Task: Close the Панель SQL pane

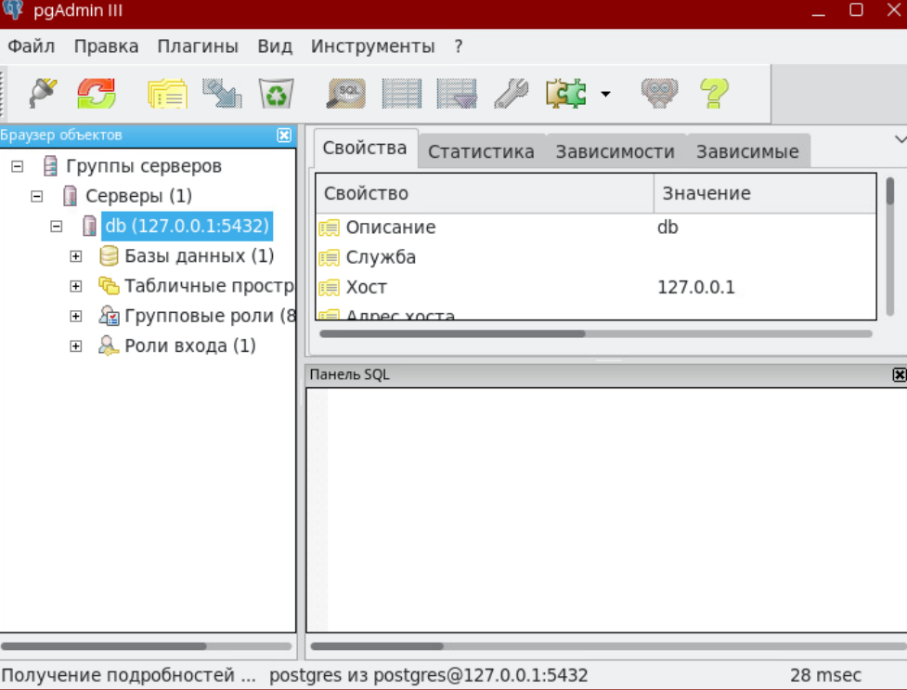Action: [x=899, y=375]
